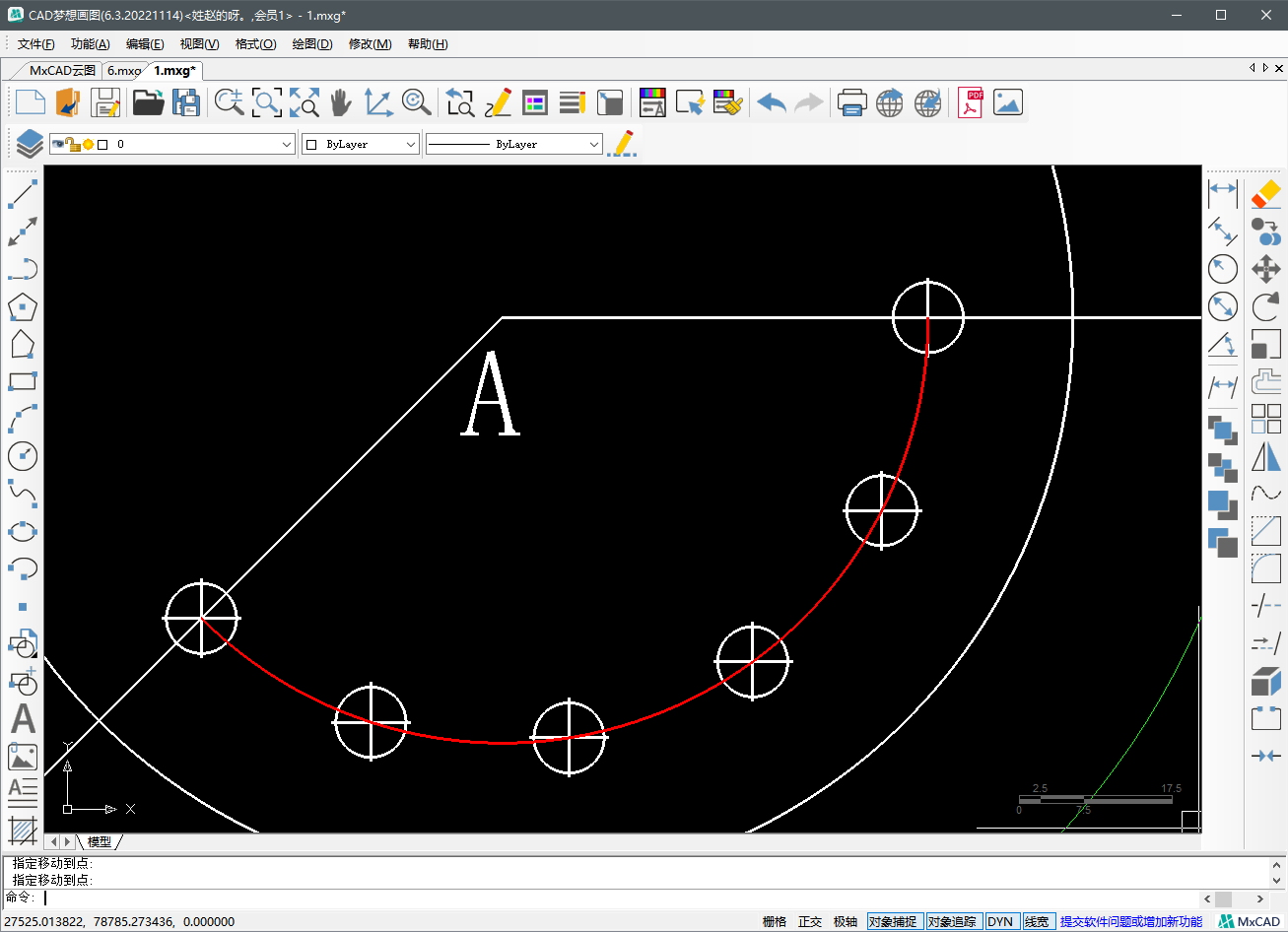Image resolution: width=1288 pixels, height=932 pixels.
Task: Select the Spline curve tool
Action: pyautogui.click(x=23, y=493)
